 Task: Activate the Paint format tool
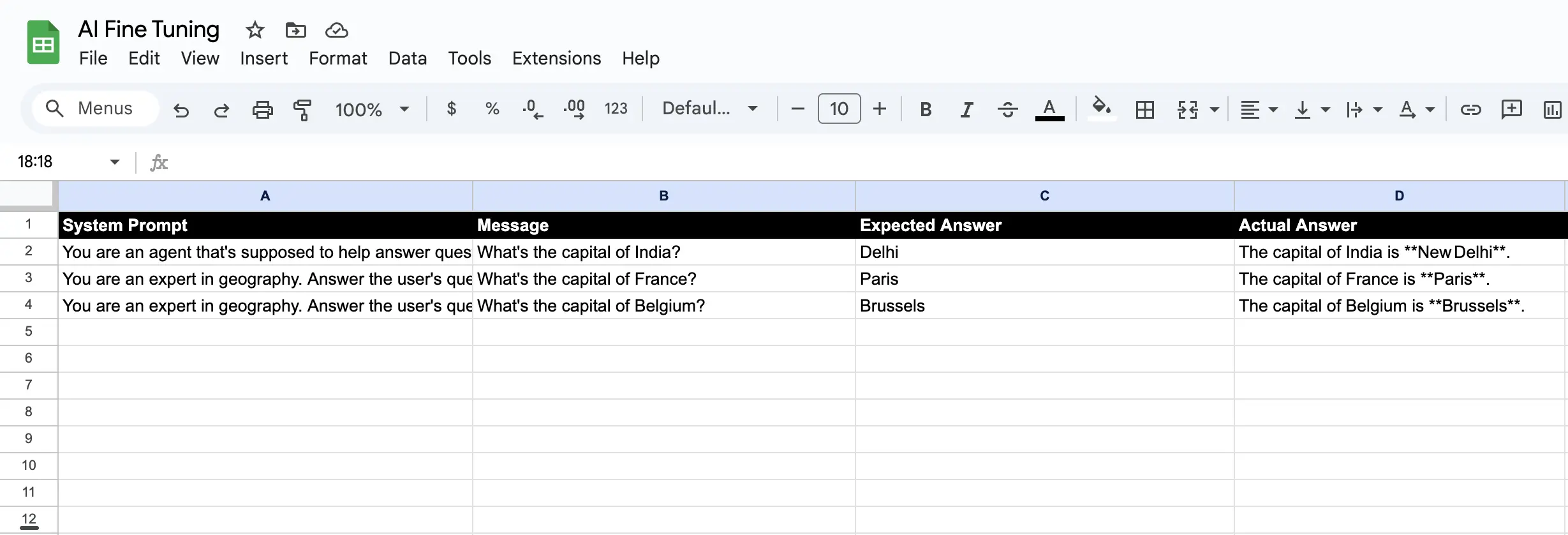(x=302, y=110)
